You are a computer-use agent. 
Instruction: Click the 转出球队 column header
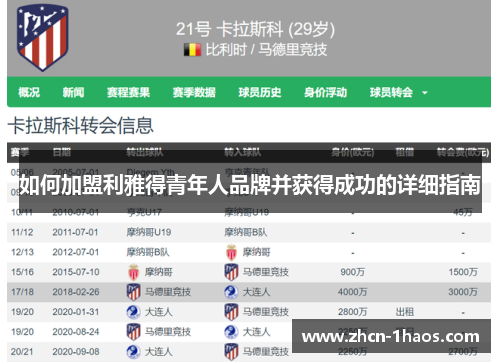145,152
